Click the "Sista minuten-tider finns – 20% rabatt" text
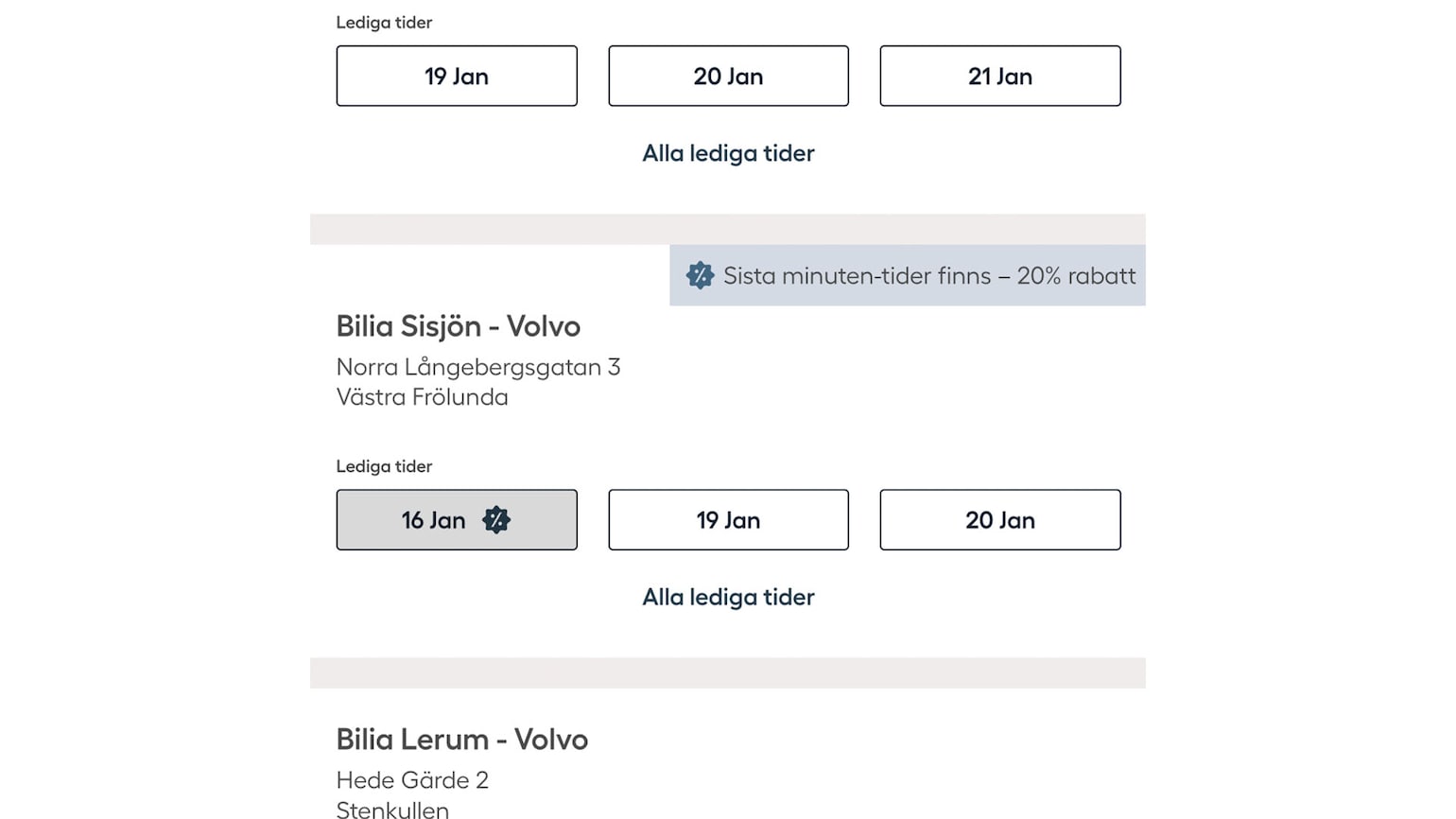 click(x=928, y=276)
